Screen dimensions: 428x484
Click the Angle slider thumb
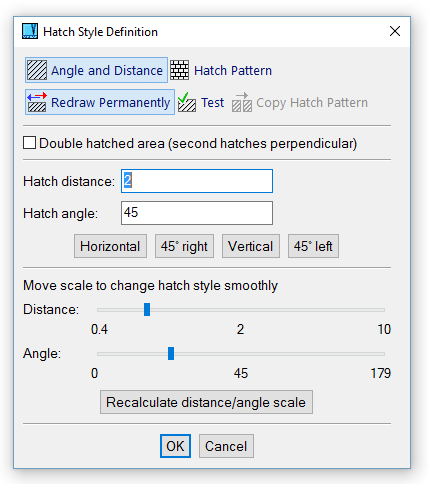(171, 353)
